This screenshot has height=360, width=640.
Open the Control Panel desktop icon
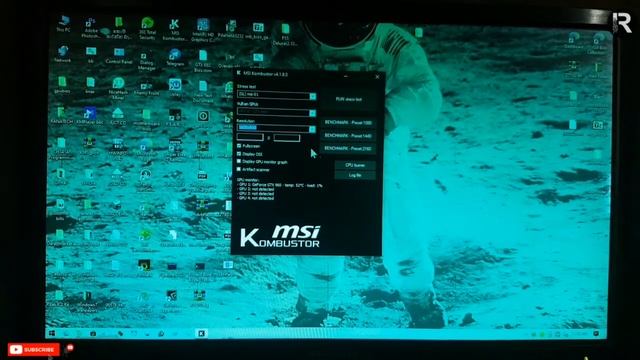point(119,56)
